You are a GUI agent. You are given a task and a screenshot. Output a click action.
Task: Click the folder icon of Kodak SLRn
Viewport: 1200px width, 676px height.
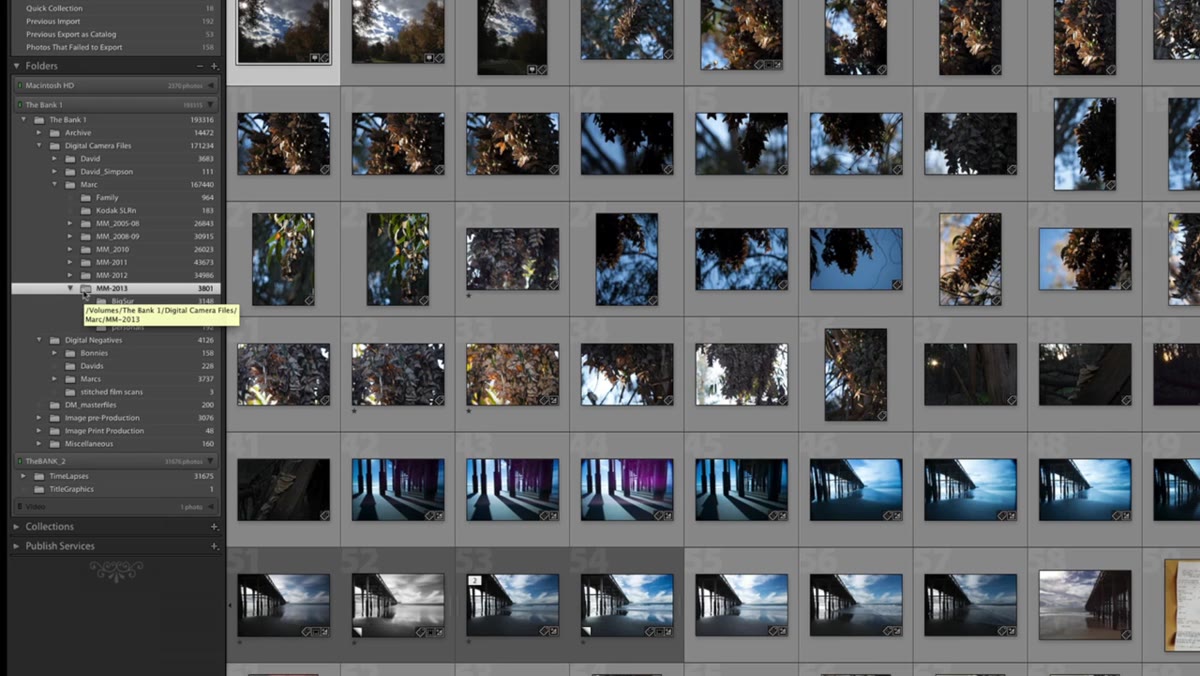tap(86, 211)
